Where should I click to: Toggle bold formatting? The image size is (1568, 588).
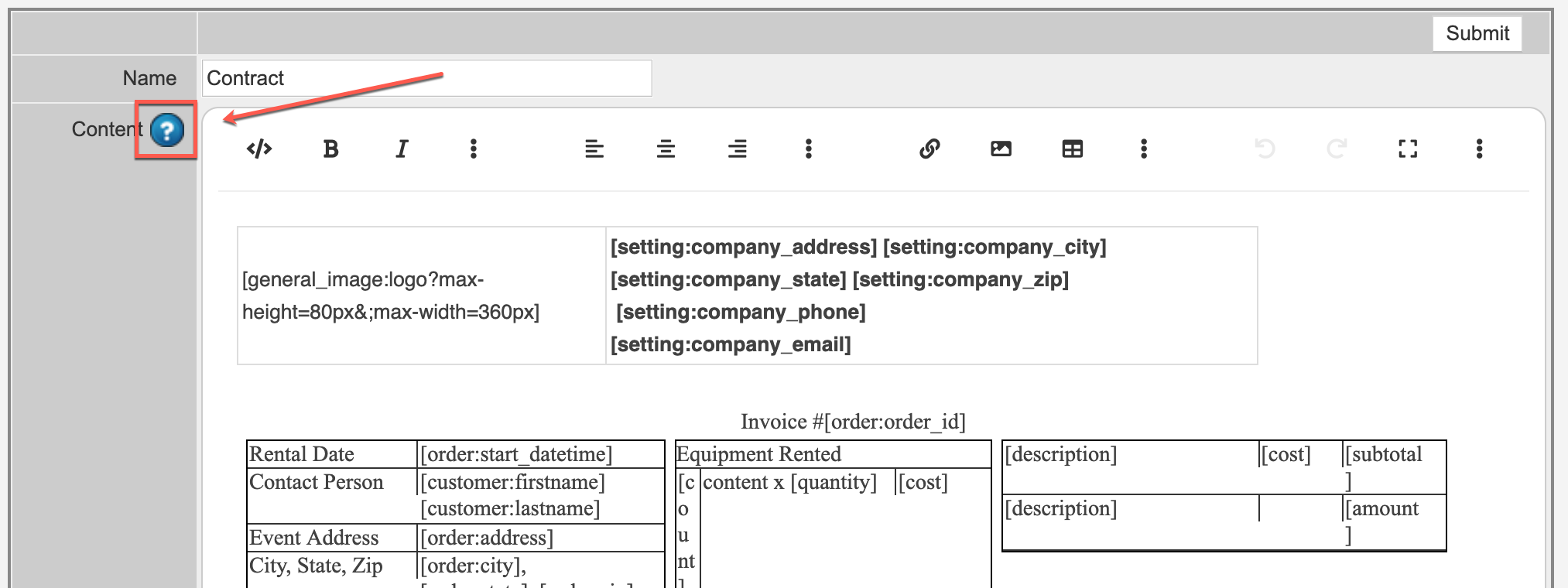pyautogui.click(x=330, y=149)
